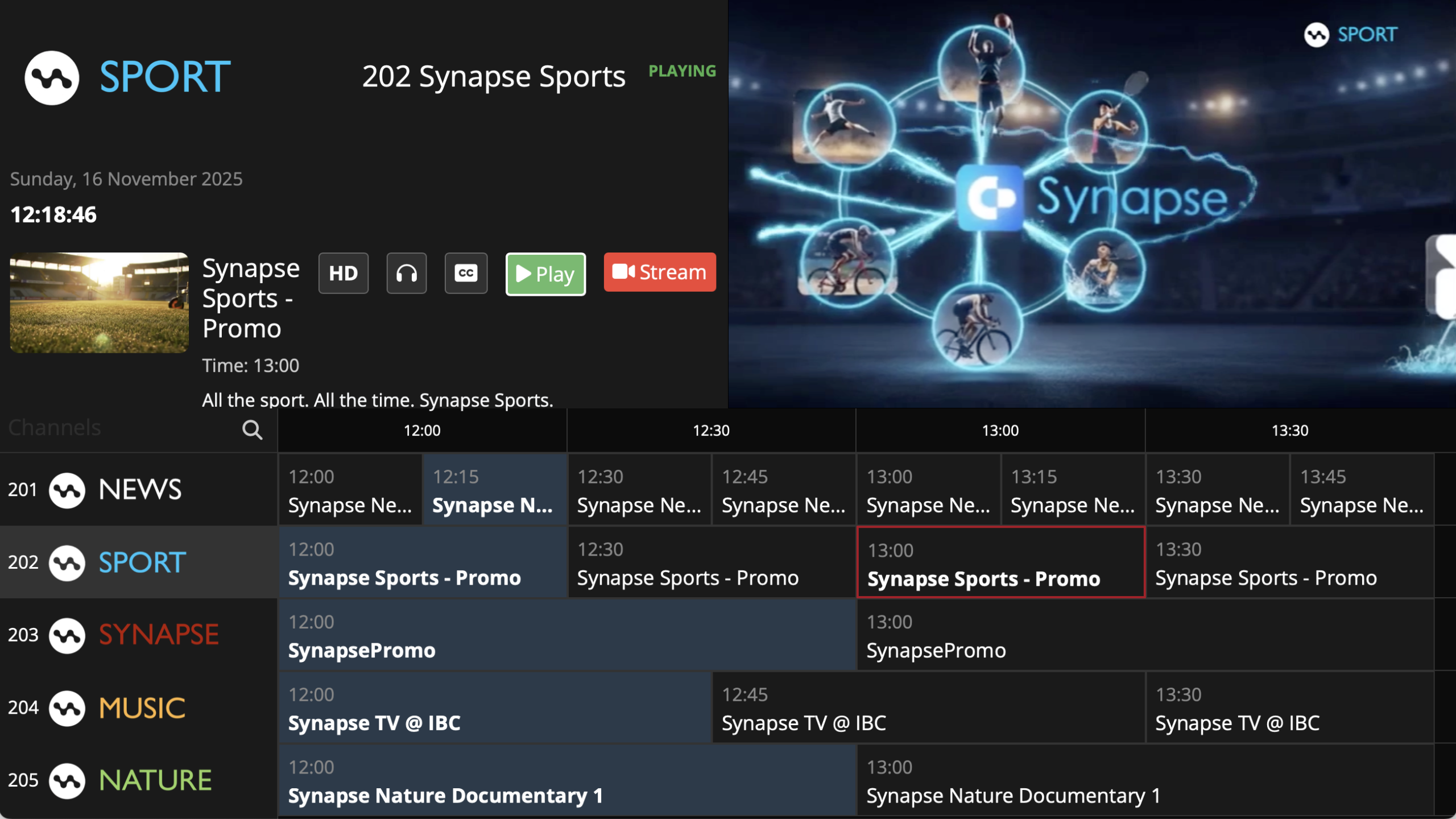This screenshot has width=1456, height=819.
Task: Click the headphones audio icon
Action: coord(406,273)
